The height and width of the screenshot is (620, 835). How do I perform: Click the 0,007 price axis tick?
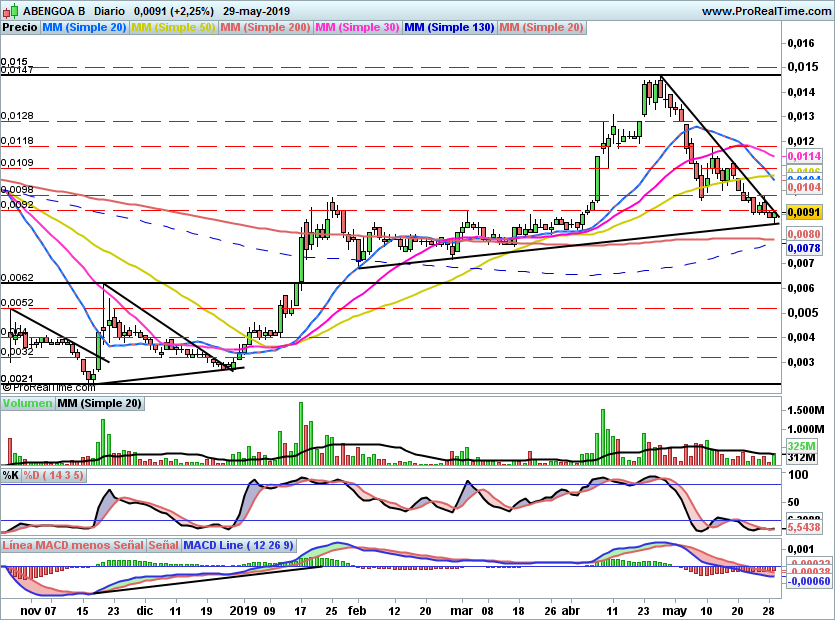[x=801, y=263]
